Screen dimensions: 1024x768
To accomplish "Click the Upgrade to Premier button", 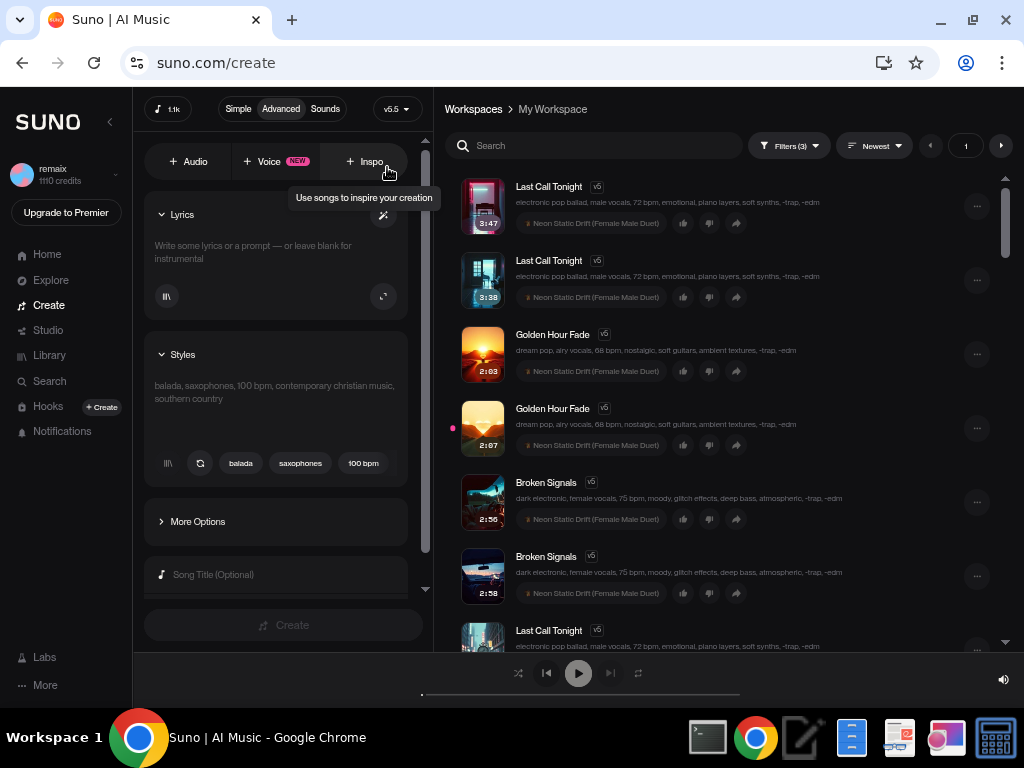I will pos(65,212).
